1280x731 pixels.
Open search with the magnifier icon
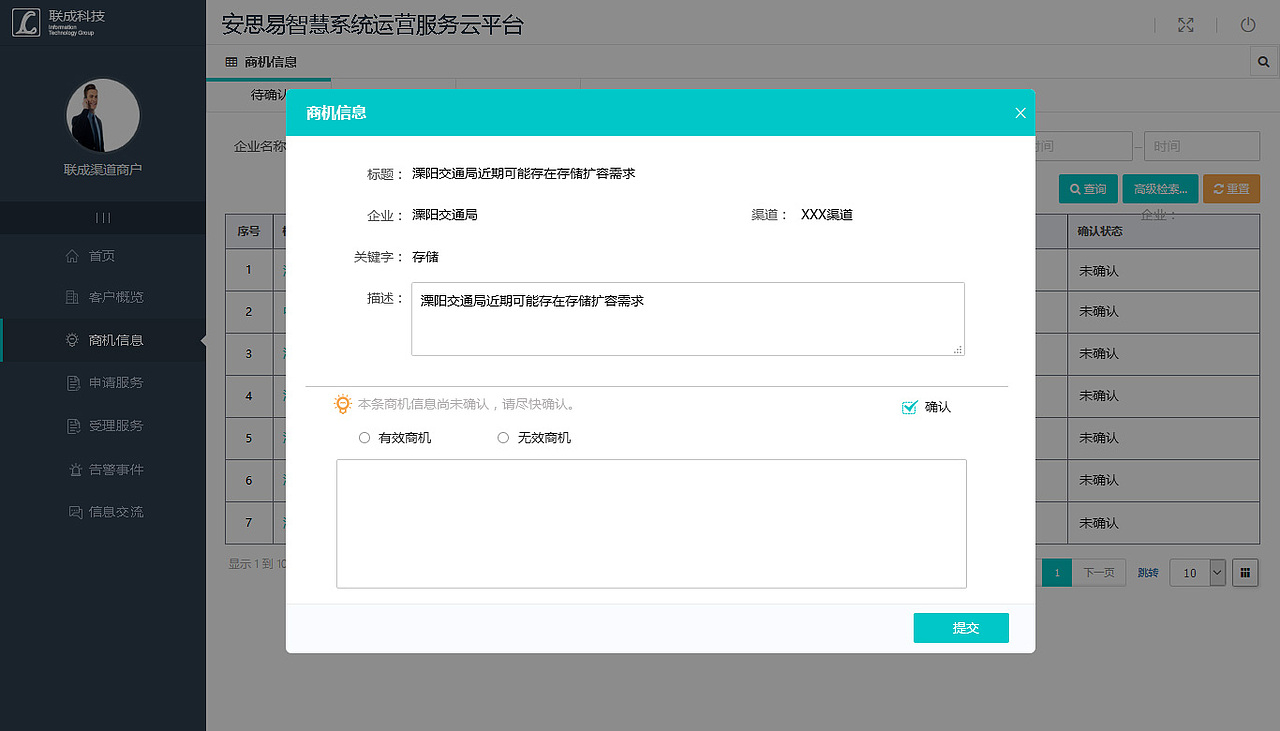pyautogui.click(x=1262, y=61)
